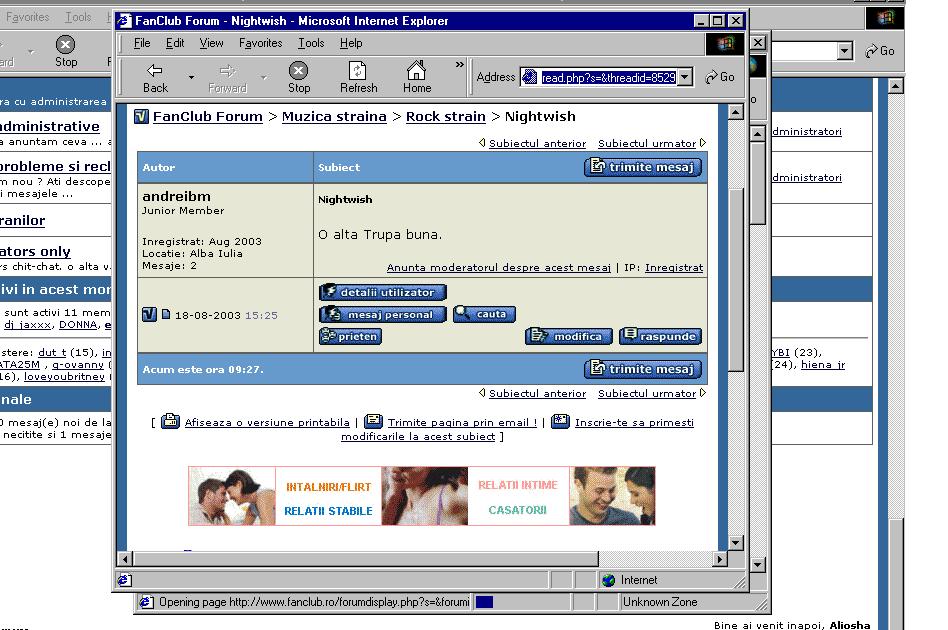
Task: Click the FanClub logo icon beside breadcrumb
Action: (x=141, y=116)
